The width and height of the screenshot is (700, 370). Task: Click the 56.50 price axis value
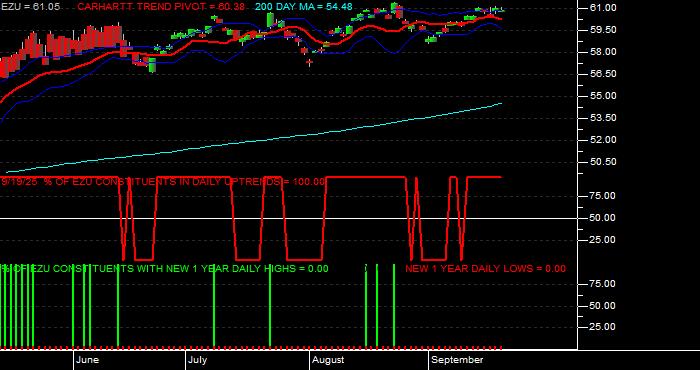tap(604, 74)
